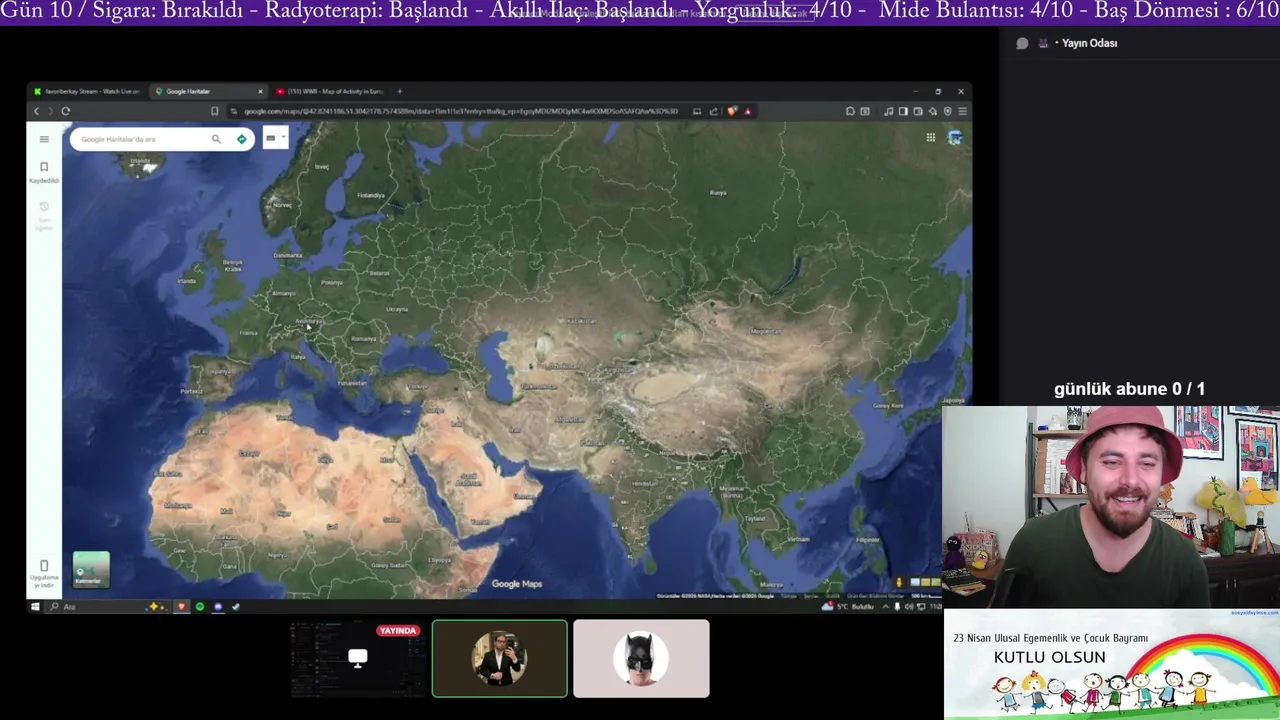
Task: Open Kaydedildi saved places in sidebar
Action: 44,172
